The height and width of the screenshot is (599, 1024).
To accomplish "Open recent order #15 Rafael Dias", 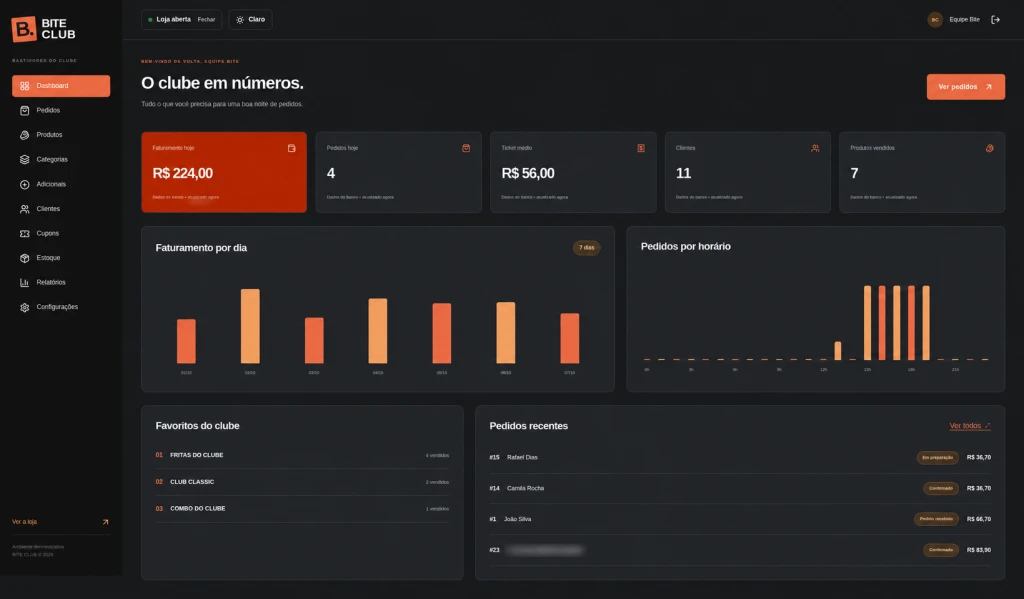I will [x=740, y=457].
